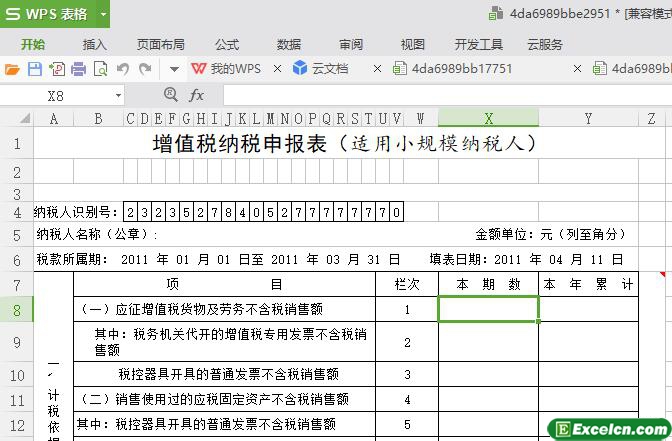The image size is (672, 441).
Task: Click the red comment indicator in column Z
Action: point(662,274)
